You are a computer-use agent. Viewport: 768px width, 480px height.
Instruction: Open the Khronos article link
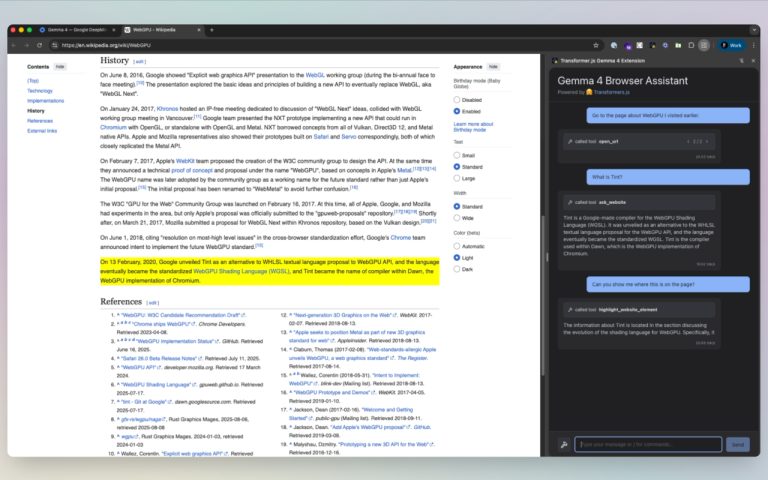[x=168, y=109]
